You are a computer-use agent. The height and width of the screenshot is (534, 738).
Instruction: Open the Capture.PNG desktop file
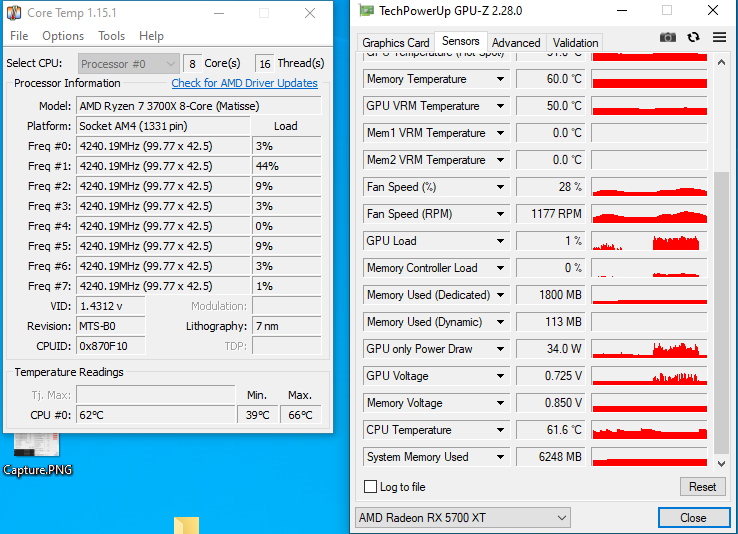coord(37,453)
